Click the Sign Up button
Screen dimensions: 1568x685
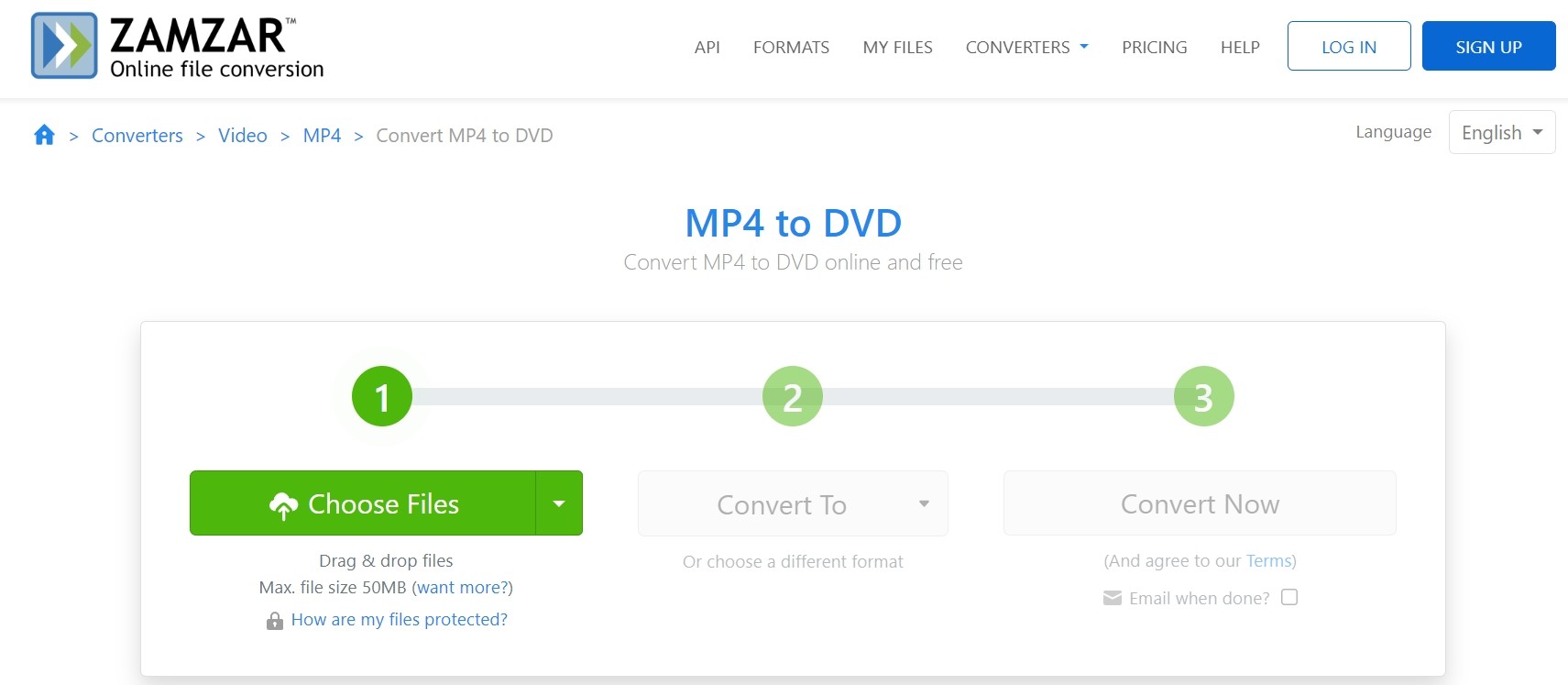(x=1488, y=46)
